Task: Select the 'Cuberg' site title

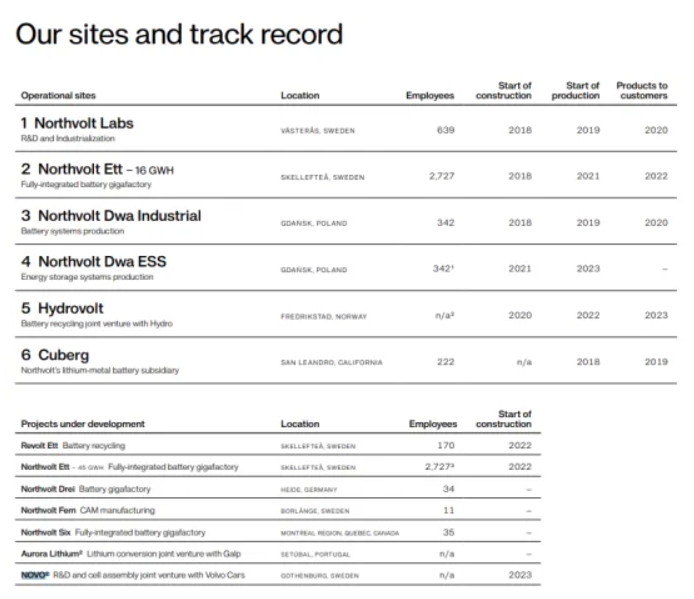Action: (x=63, y=355)
